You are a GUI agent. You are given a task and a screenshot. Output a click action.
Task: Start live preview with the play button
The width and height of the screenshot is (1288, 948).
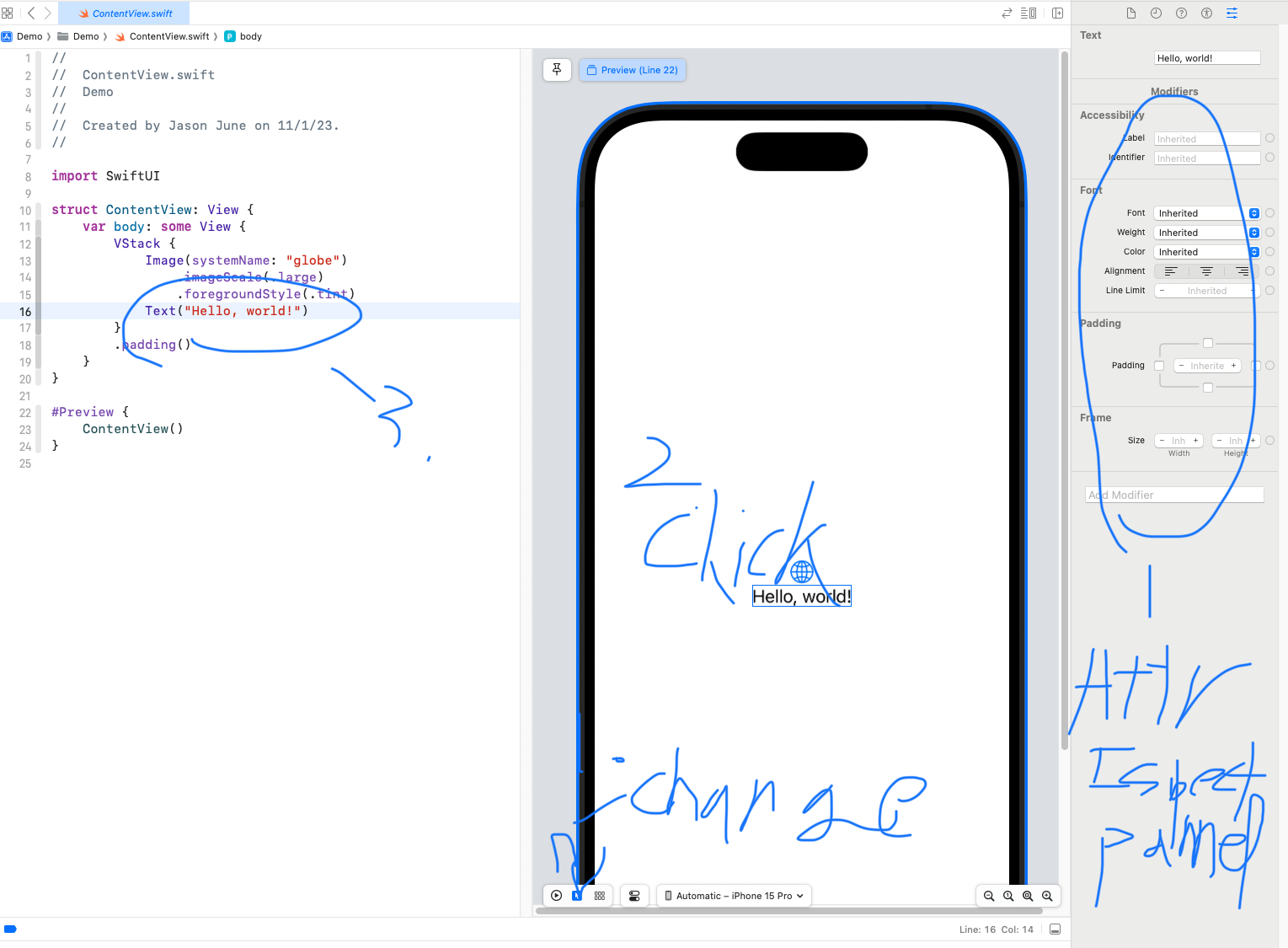point(556,895)
